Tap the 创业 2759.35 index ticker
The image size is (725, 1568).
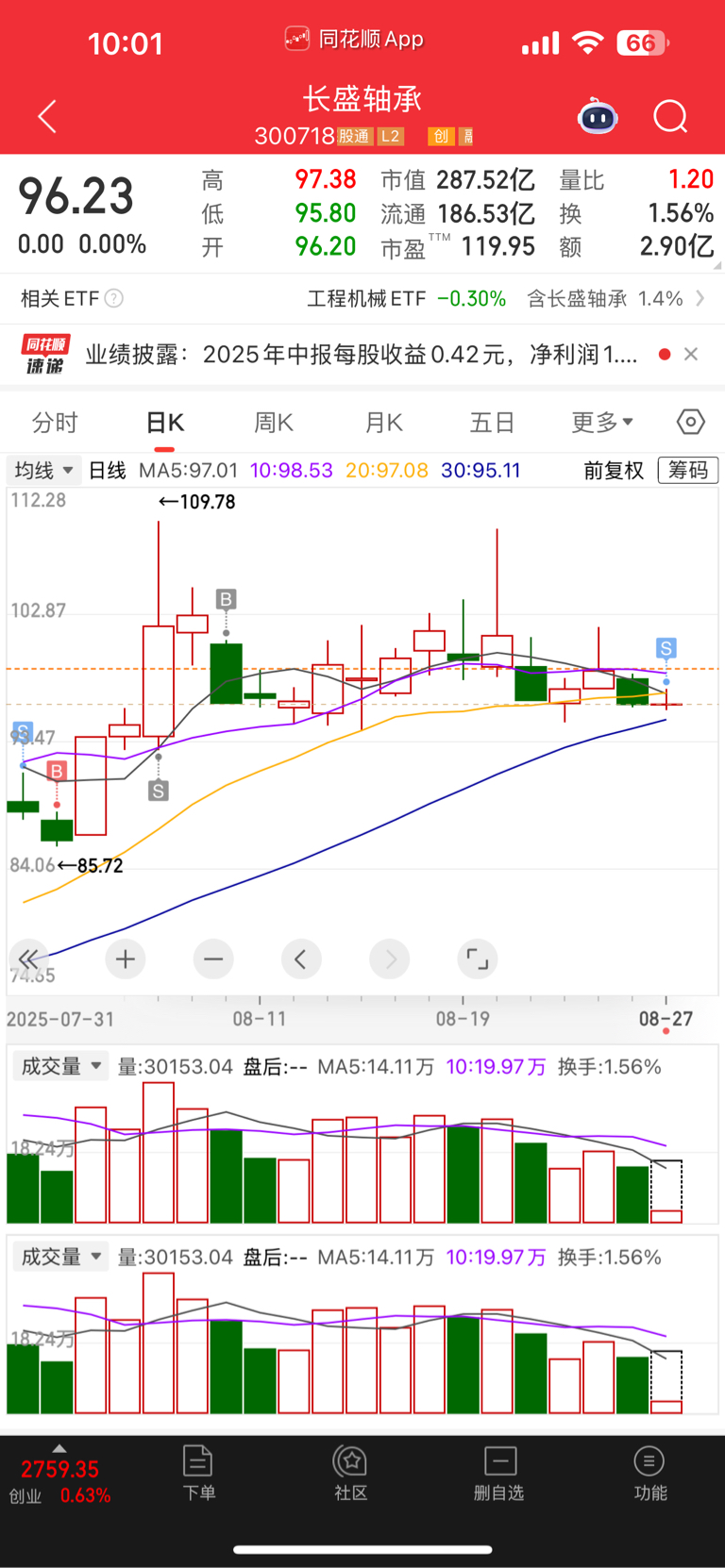click(x=59, y=1481)
